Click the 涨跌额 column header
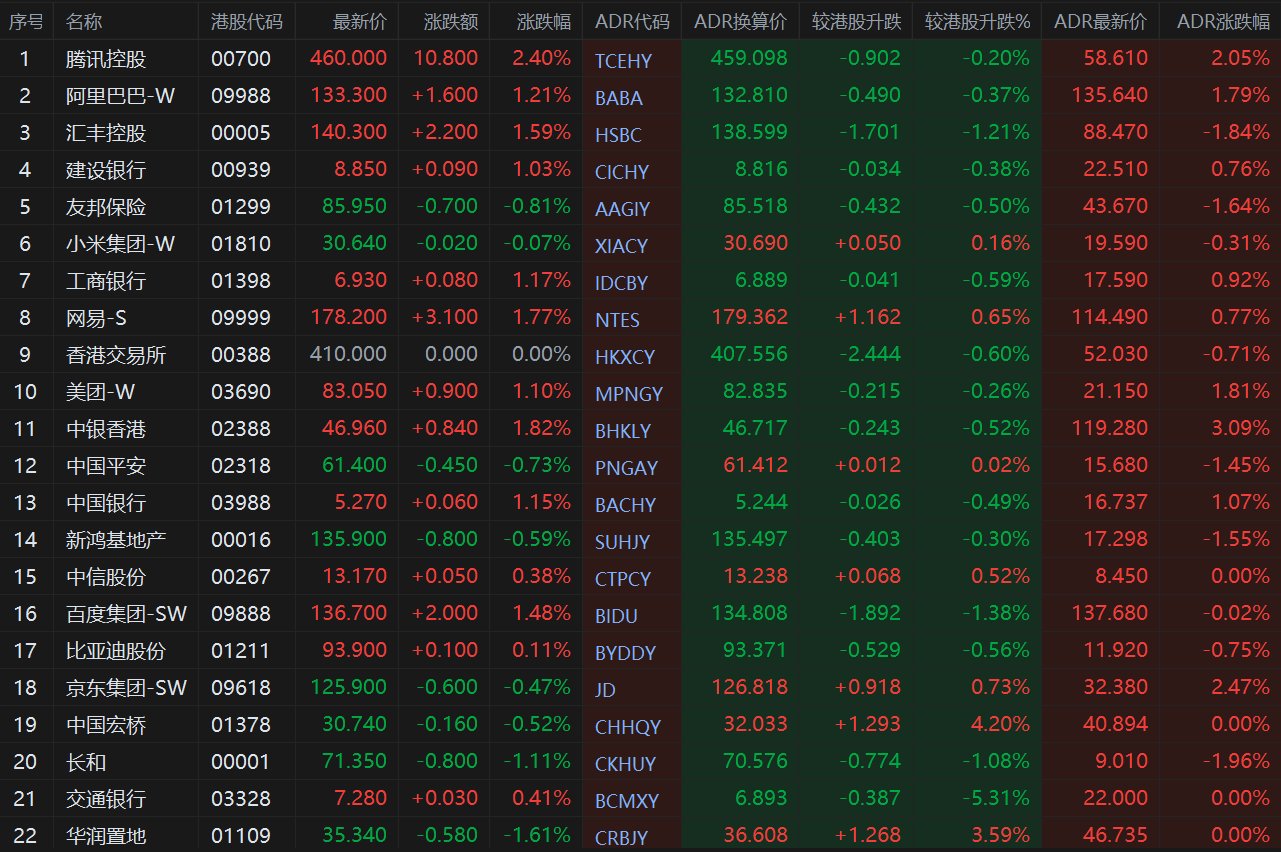1281x852 pixels. click(x=451, y=21)
